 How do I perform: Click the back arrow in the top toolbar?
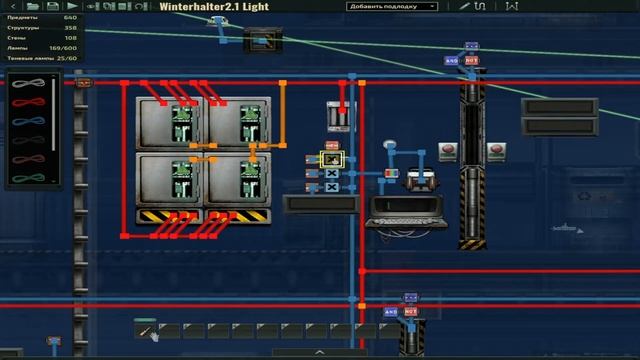(13, 6)
